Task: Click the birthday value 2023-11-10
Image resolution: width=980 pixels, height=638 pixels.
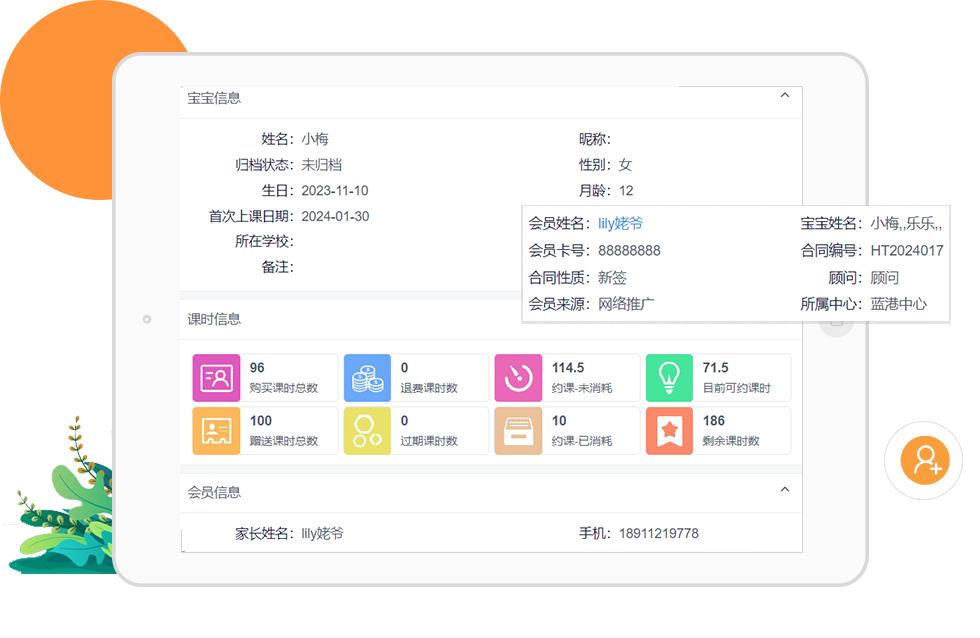Action: 334,191
